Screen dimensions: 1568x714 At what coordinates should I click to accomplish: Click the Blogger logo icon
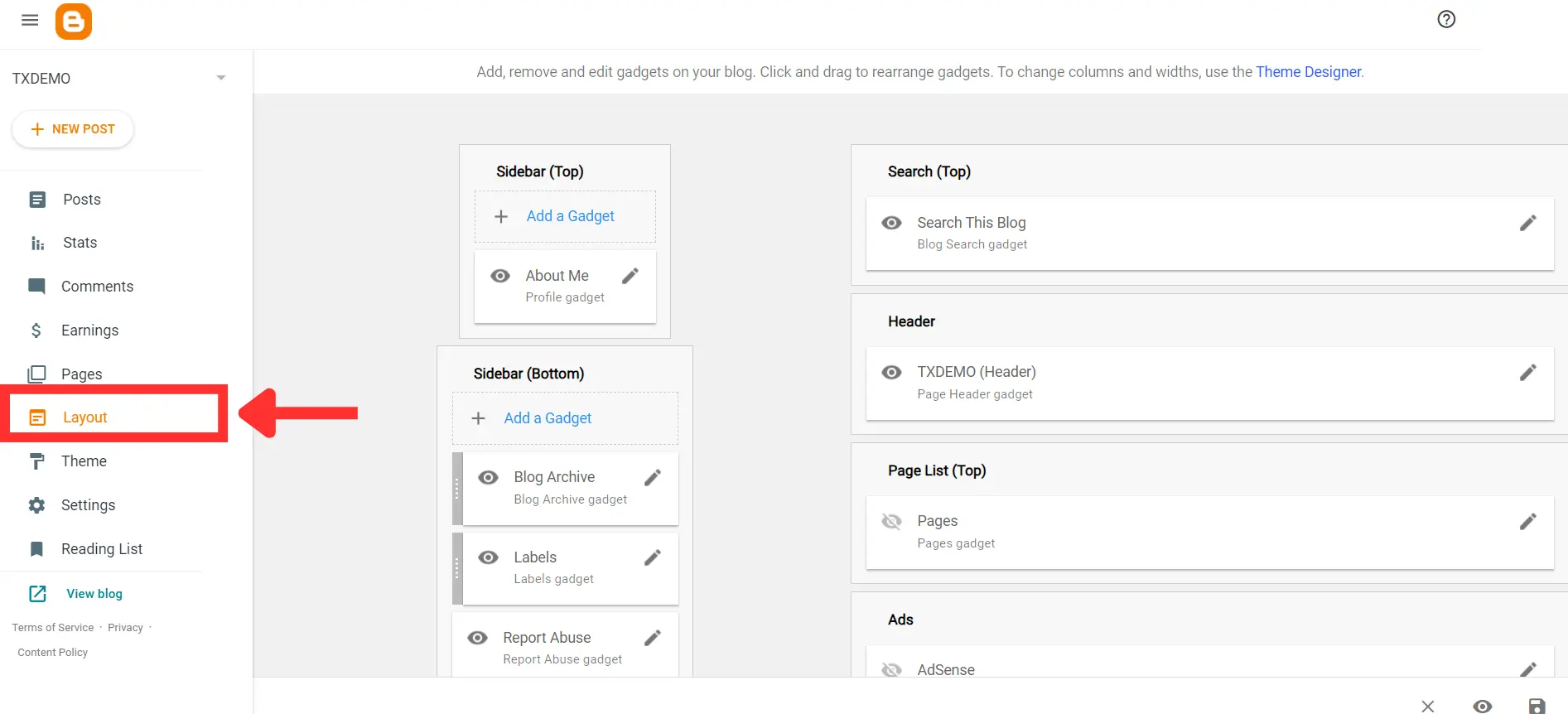click(x=74, y=22)
